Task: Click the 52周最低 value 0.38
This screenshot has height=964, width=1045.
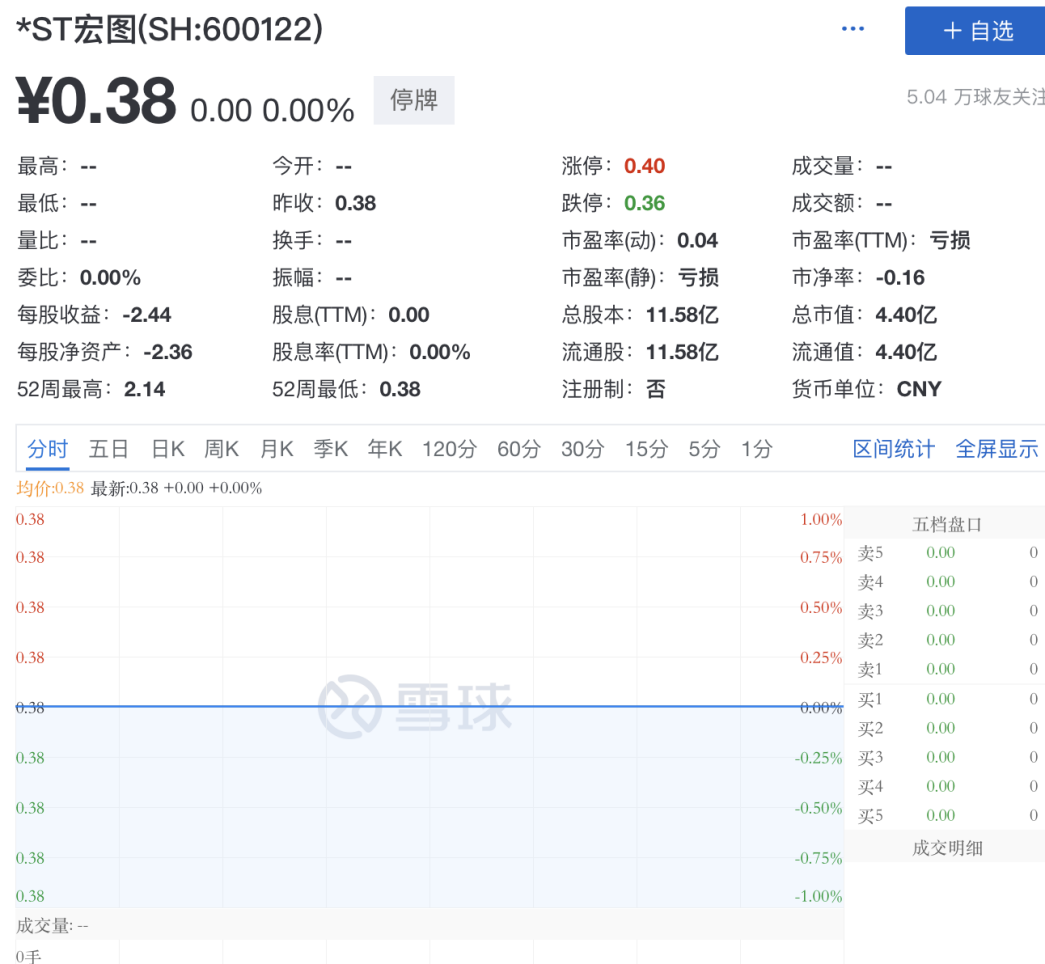Action: coord(400,389)
